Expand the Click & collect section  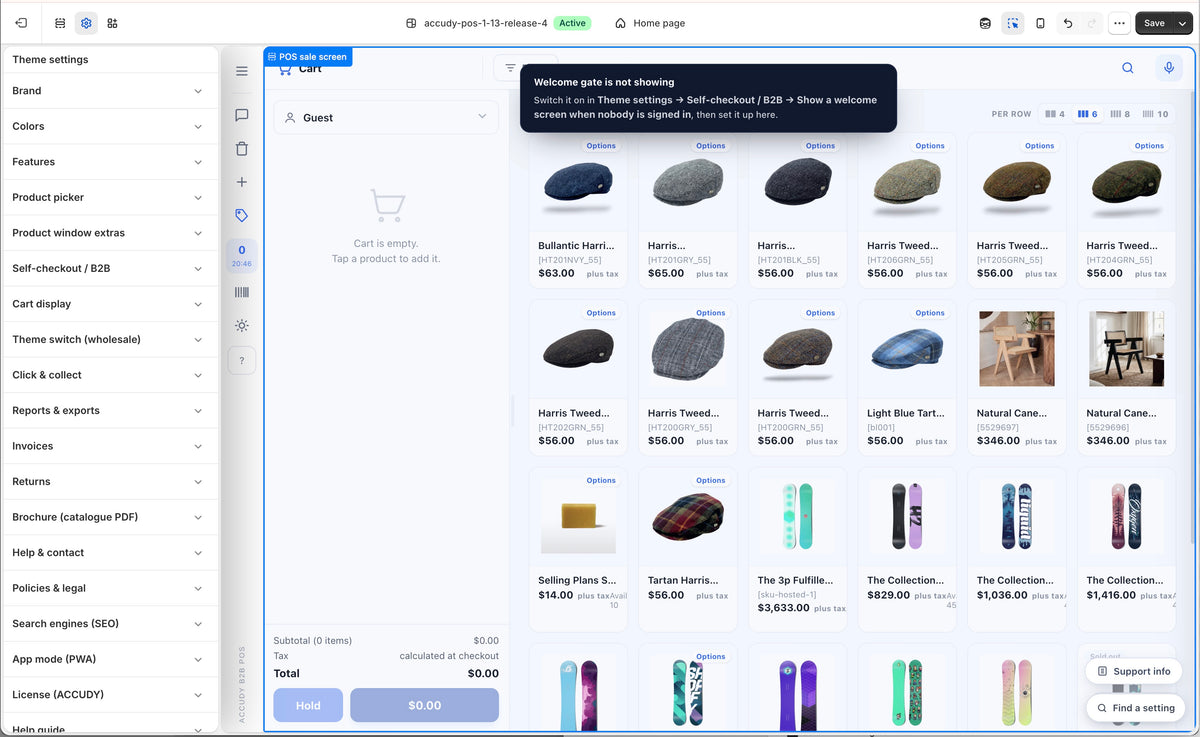pyautogui.click(x=108, y=375)
